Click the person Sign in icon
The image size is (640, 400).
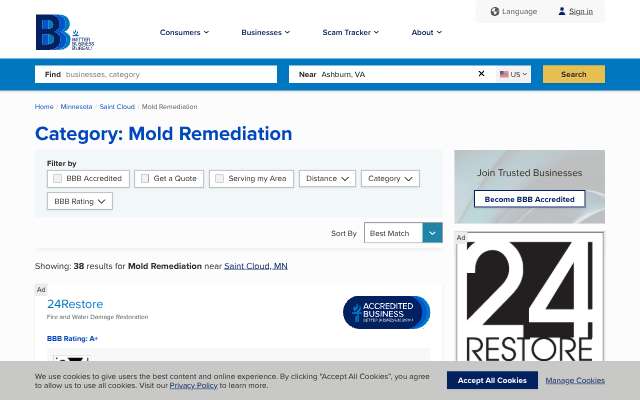(x=562, y=11)
